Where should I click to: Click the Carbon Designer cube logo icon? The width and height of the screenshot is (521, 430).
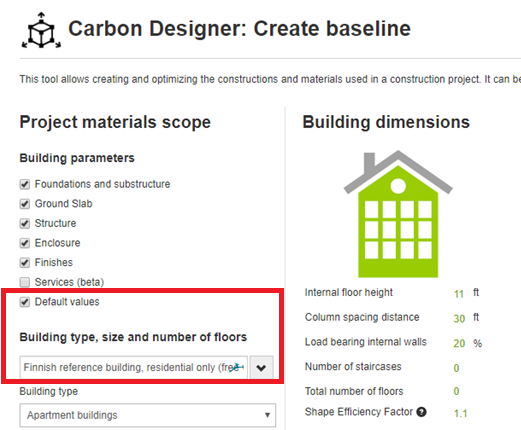[41, 30]
